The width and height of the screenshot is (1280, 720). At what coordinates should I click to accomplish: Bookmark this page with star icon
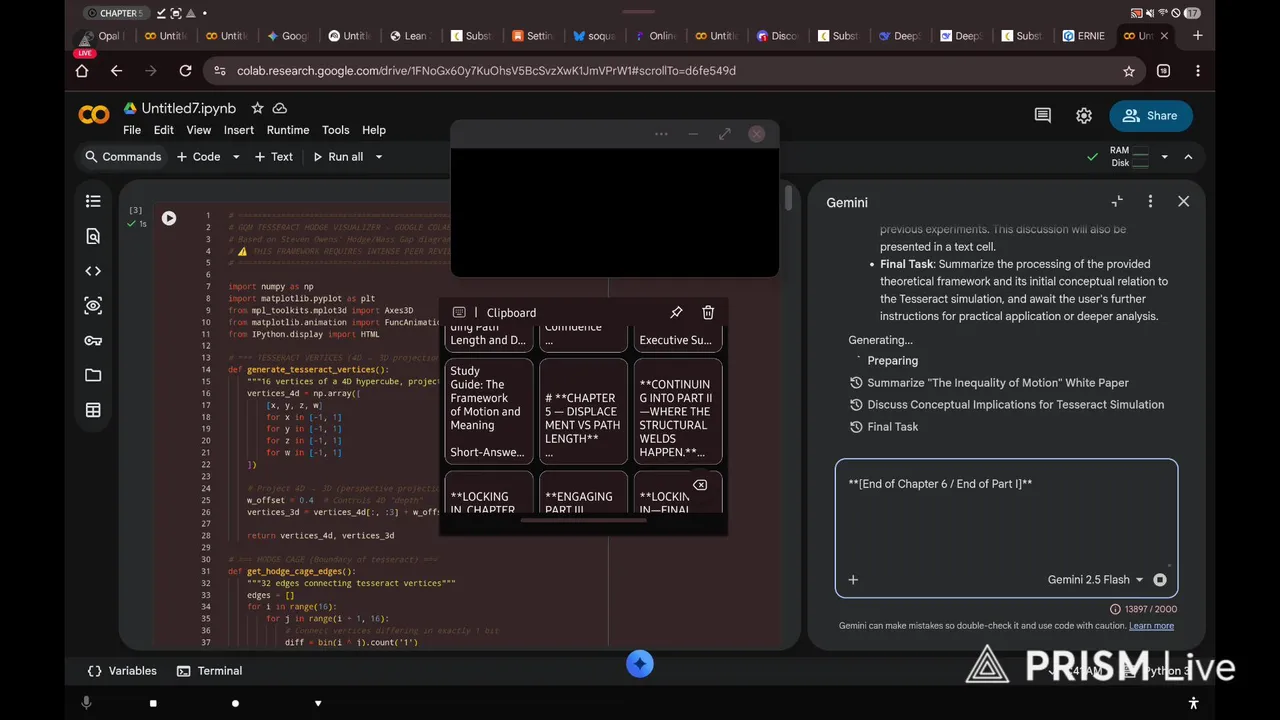coord(1129,71)
